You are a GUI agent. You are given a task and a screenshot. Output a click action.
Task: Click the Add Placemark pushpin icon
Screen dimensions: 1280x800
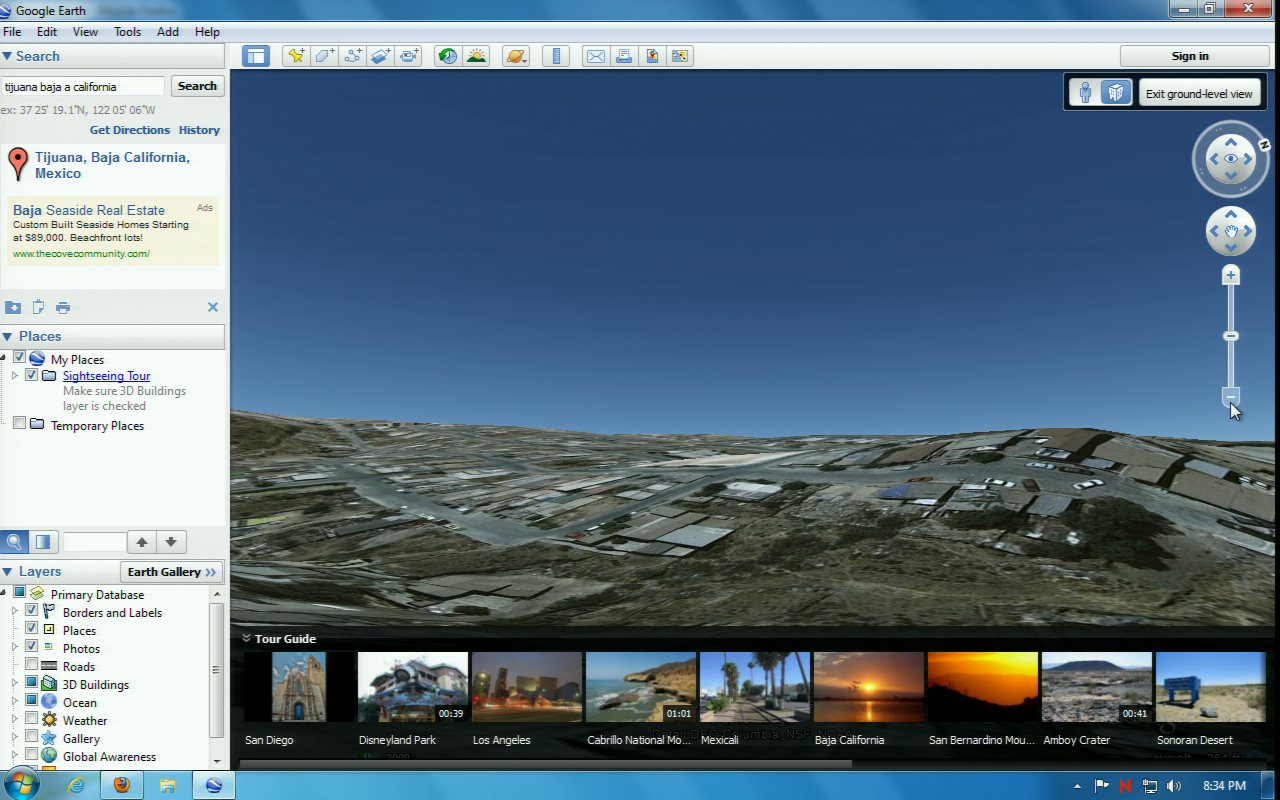click(x=295, y=56)
